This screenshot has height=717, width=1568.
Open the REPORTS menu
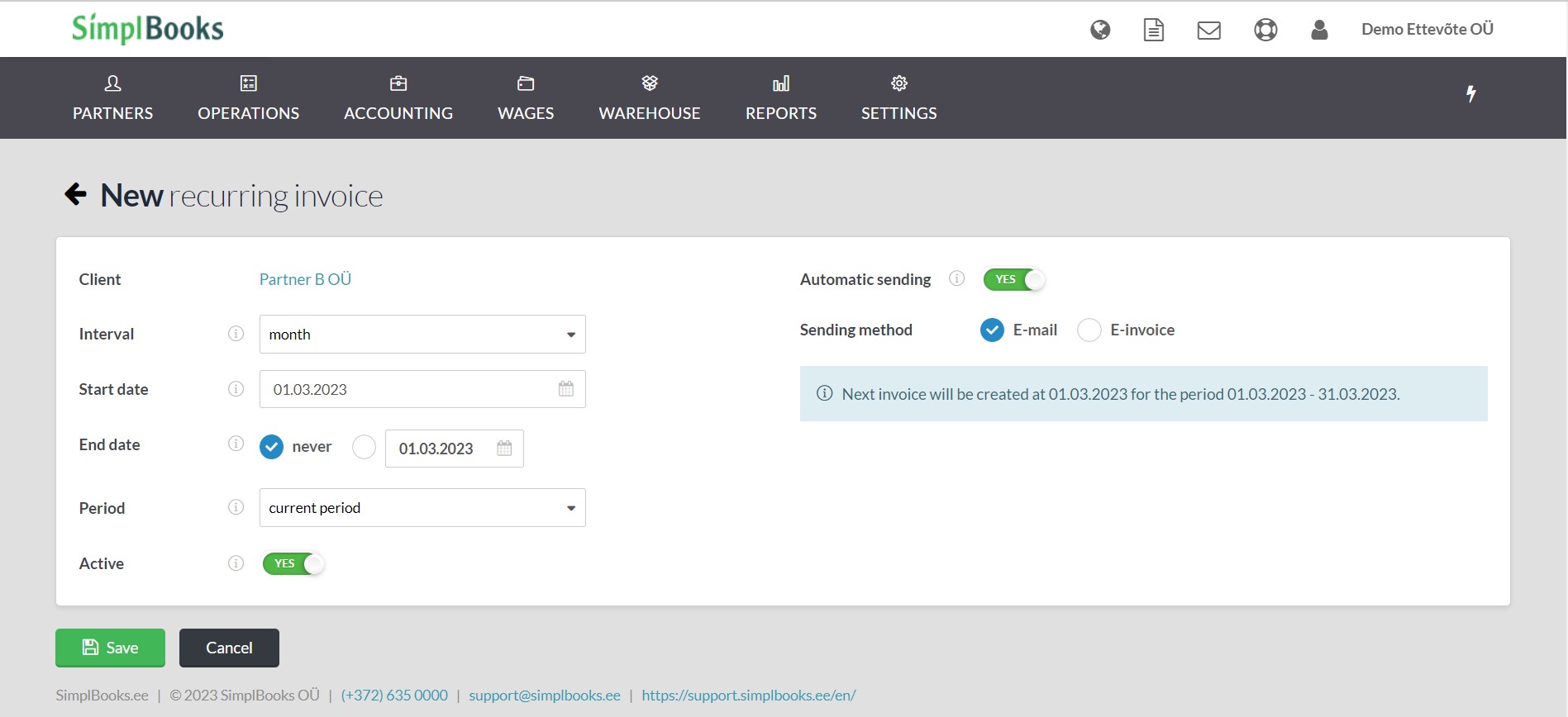point(781,97)
